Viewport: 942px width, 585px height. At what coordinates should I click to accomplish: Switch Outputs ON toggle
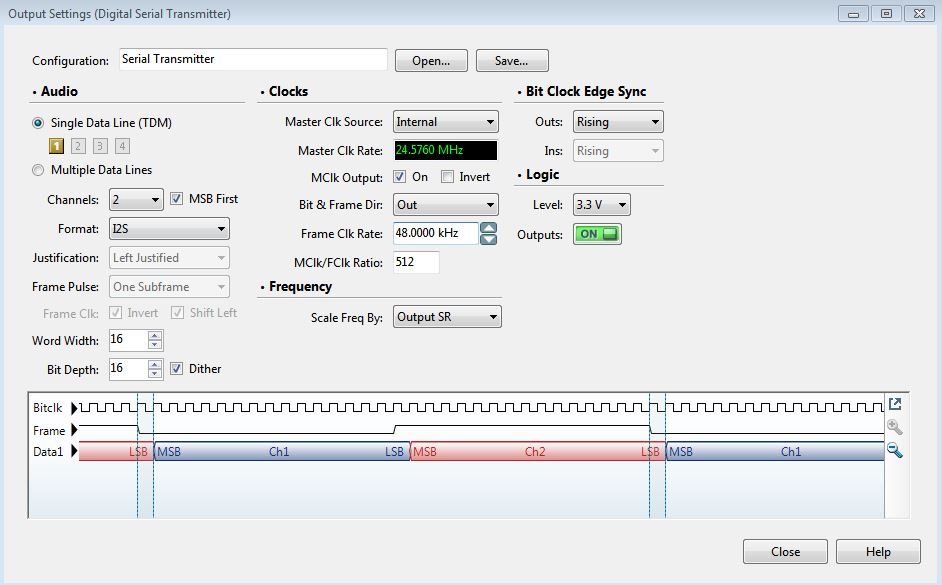pyautogui.click(x=597, y=234)
